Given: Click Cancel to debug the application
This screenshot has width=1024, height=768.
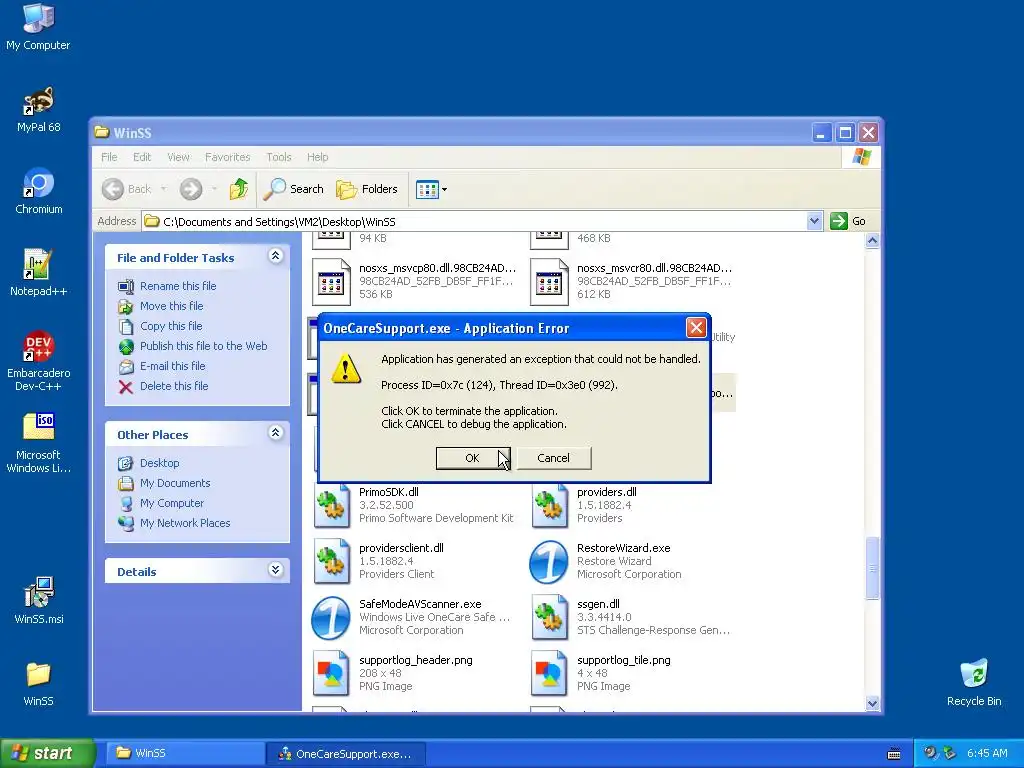Looking at the screenshot, I should point(554,458).
